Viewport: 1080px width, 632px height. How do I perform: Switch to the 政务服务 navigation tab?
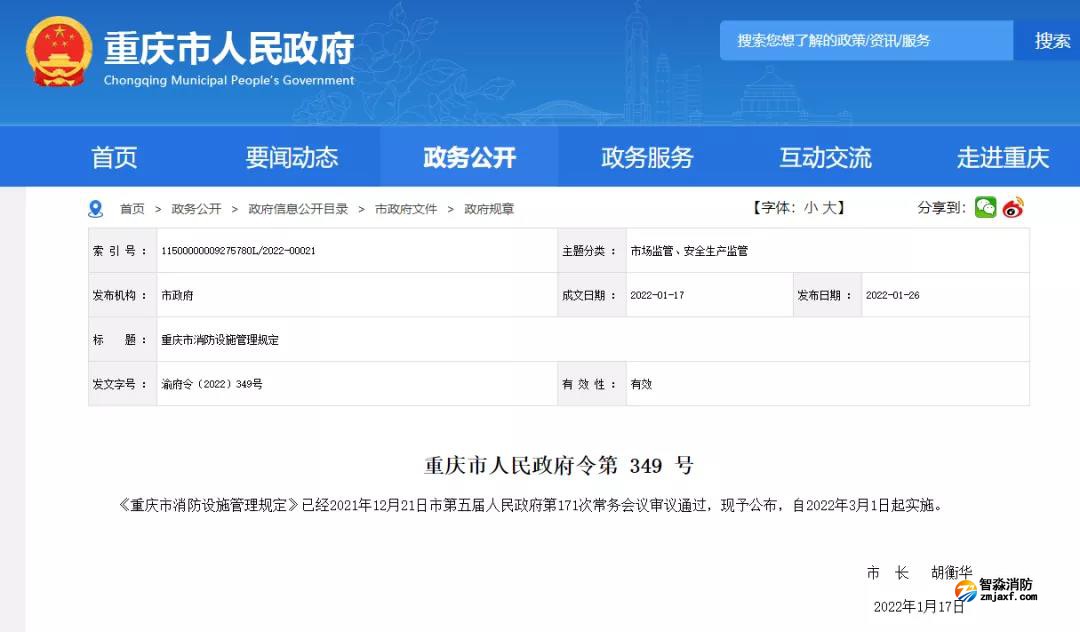pos(643,156)
